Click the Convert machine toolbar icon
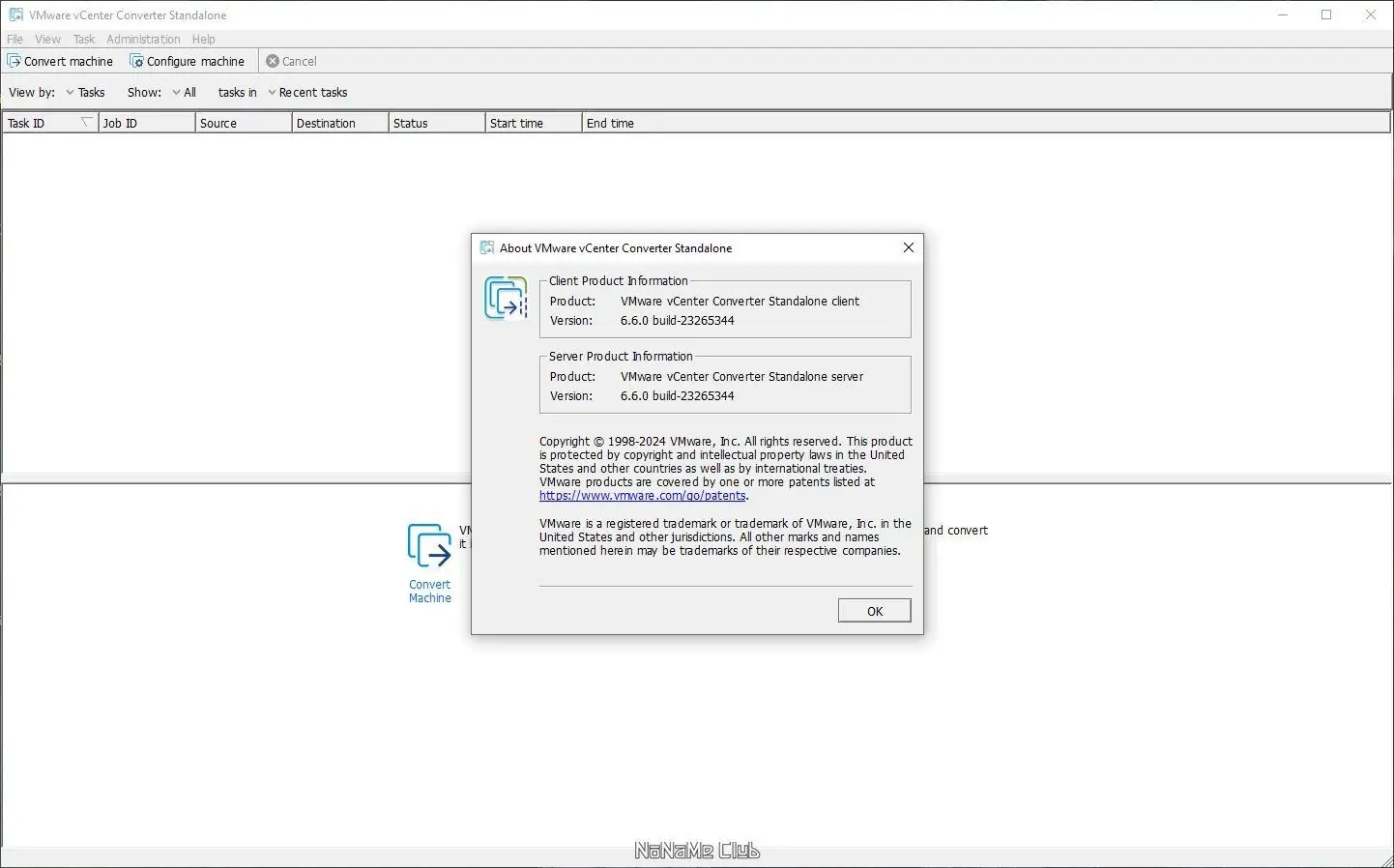 [15, 61]
